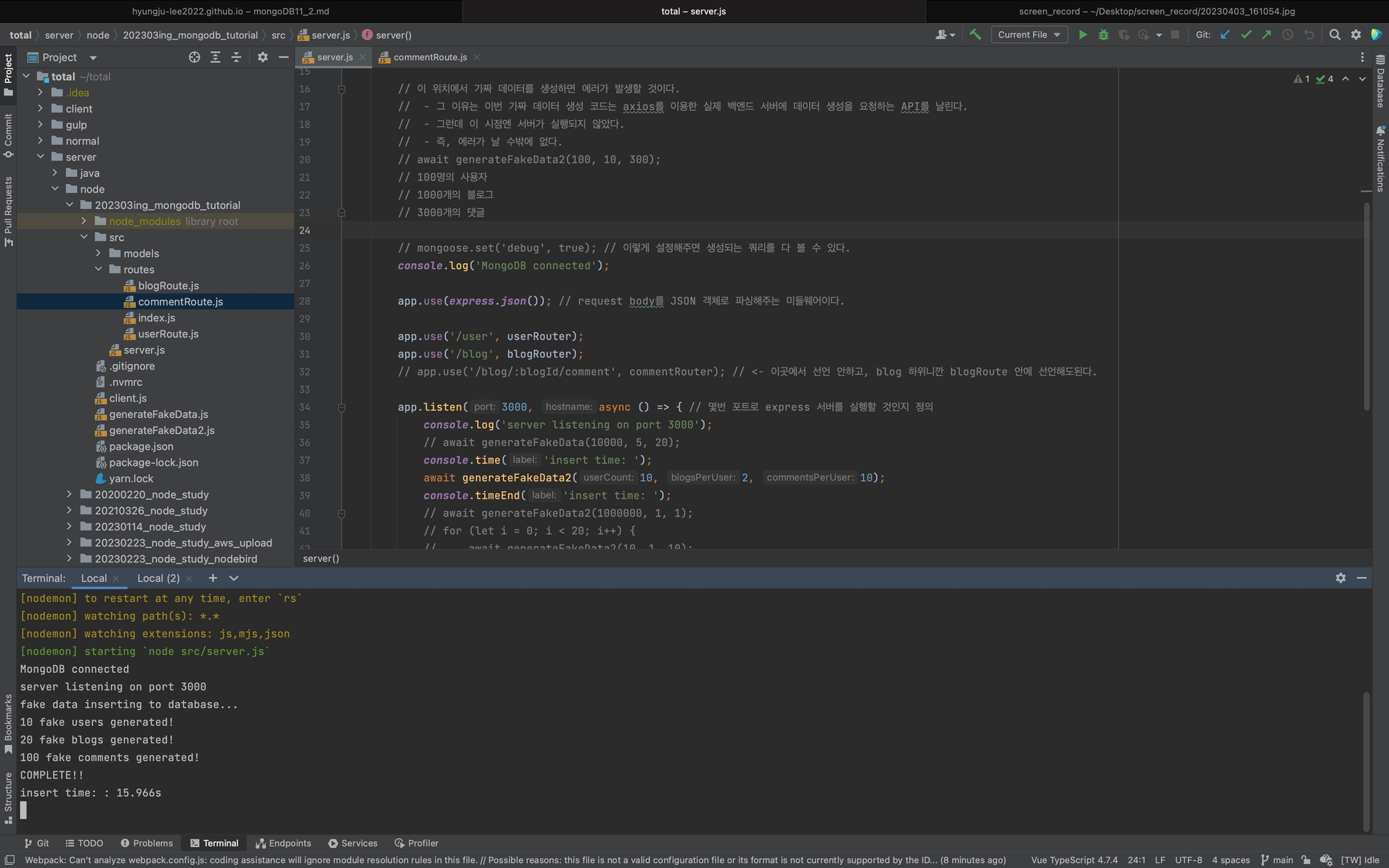Open the Profiler tool window
The height and width of the screenshot is (868, 1389).
(x=417, y=843)
